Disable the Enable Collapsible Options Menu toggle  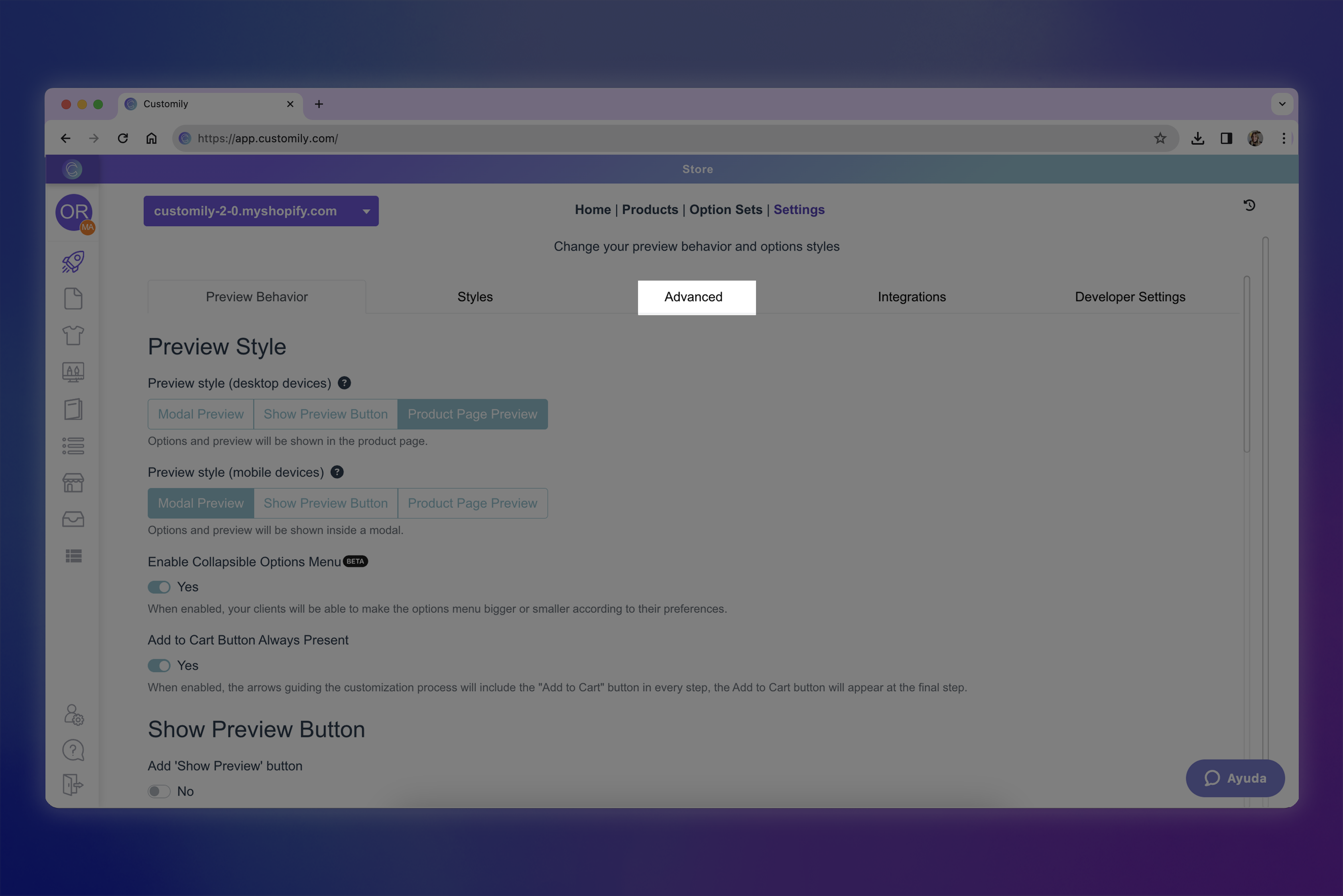click(x=159, y=587)
